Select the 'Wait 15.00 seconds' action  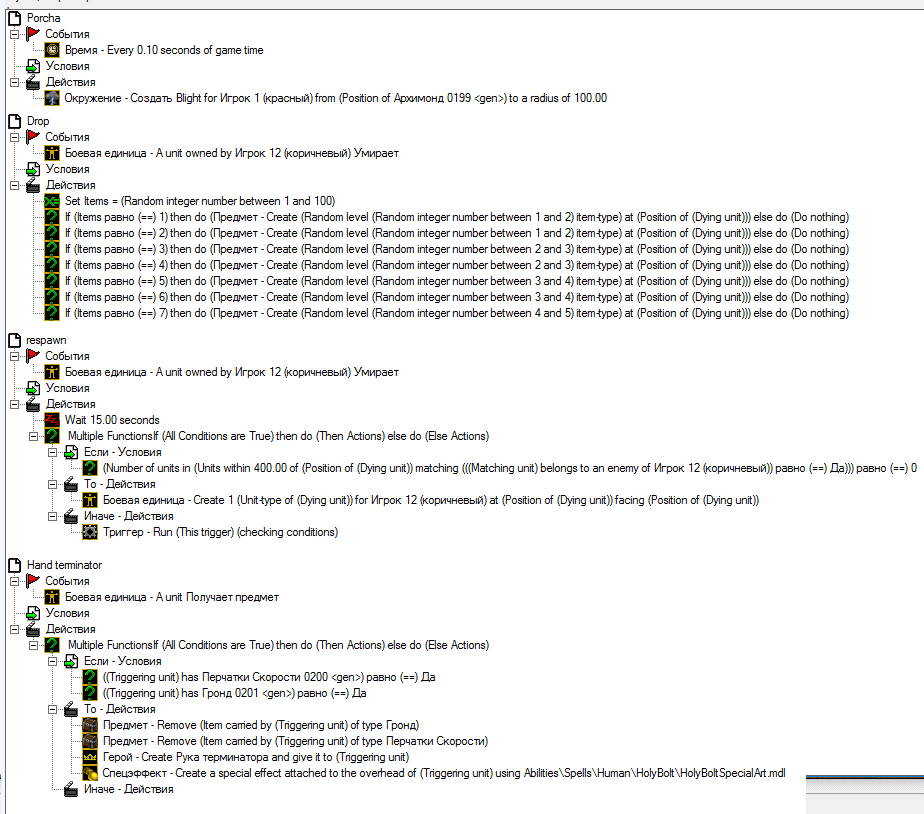(112, 420)
